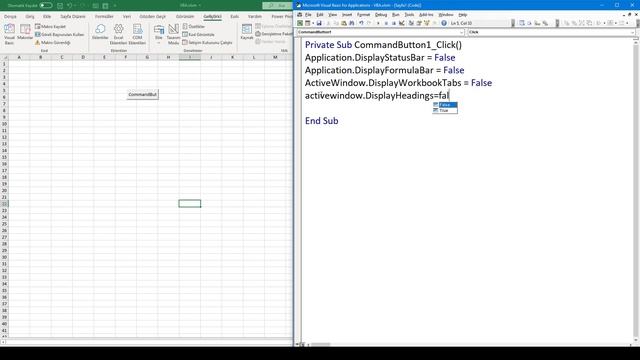
Task: Open Makro Güvenliği settings
Action: pos(53,42)
